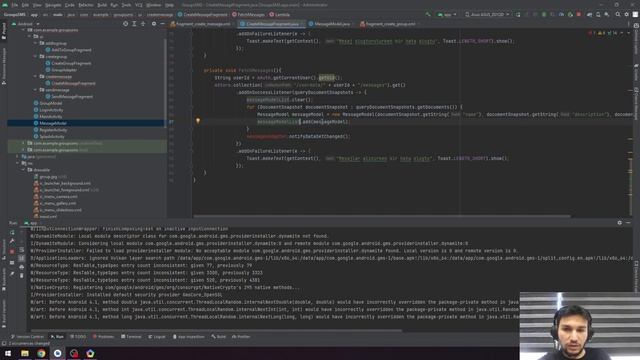Collapse the createmessage package

point(36,77)
